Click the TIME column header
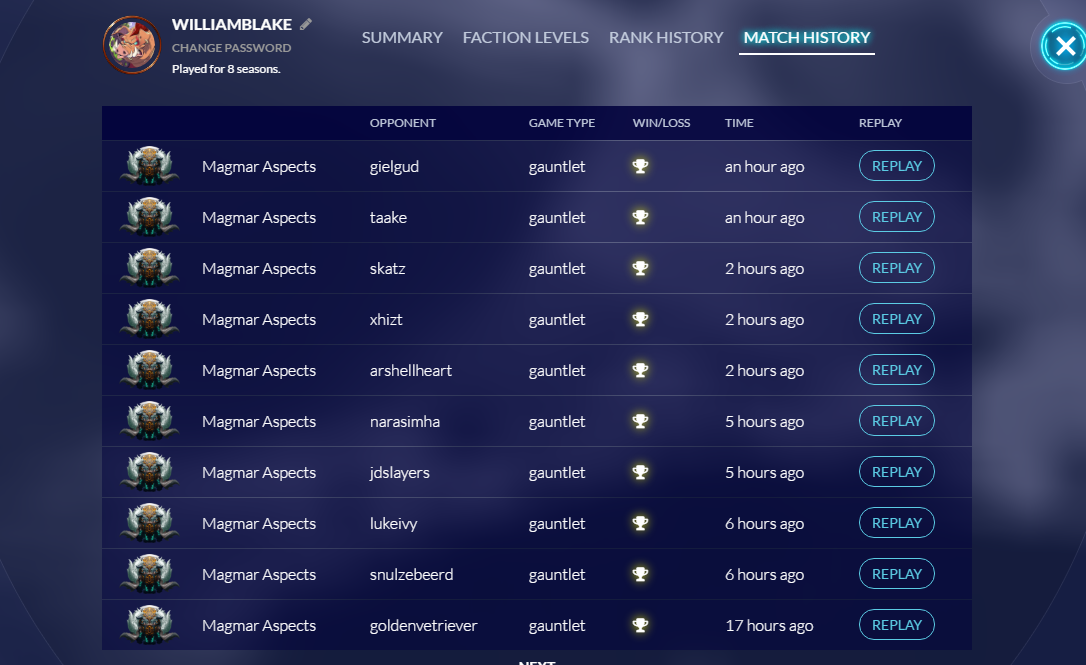The width and height of the screenshot is (1086, 665). [x=739, y=123]
